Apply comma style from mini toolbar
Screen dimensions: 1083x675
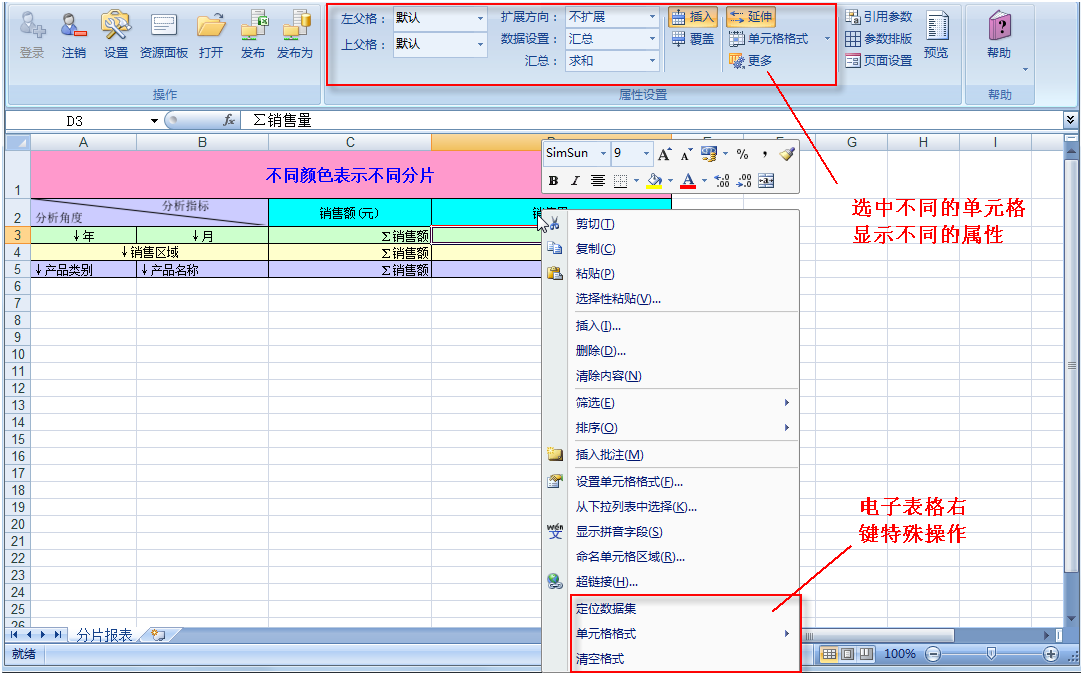765,154
